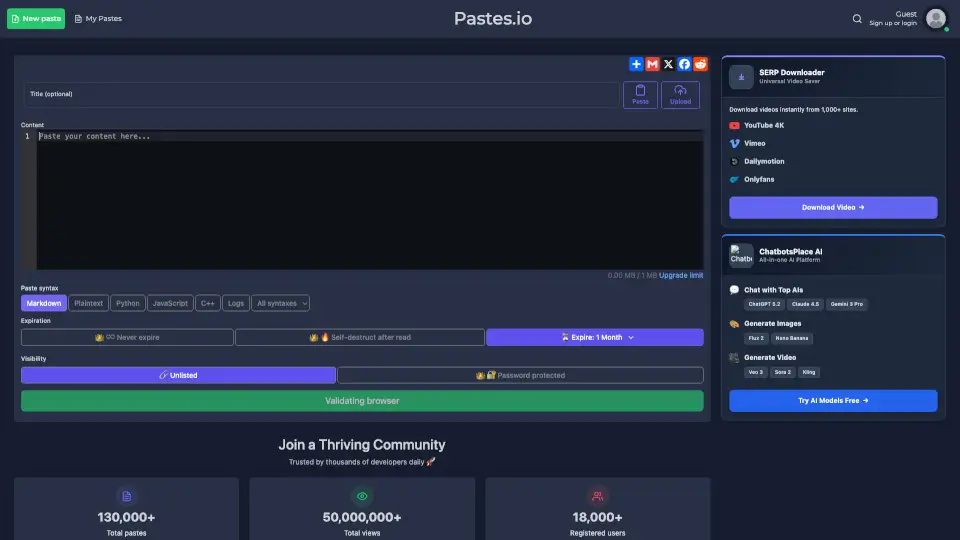Click Download Video button
Image resolution: width=960 pixels, height=540 pixels.
click(x=833, y=208)
